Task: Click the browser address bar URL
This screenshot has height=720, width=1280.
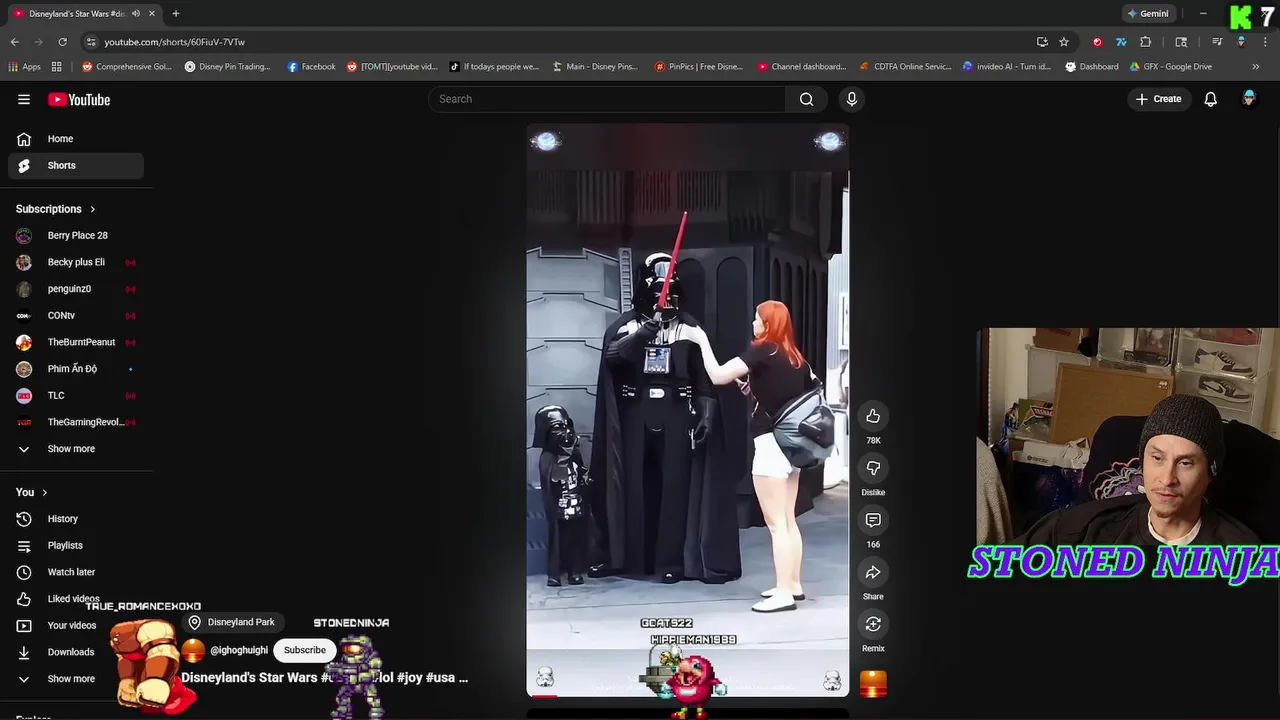Action: pos(175,42)
